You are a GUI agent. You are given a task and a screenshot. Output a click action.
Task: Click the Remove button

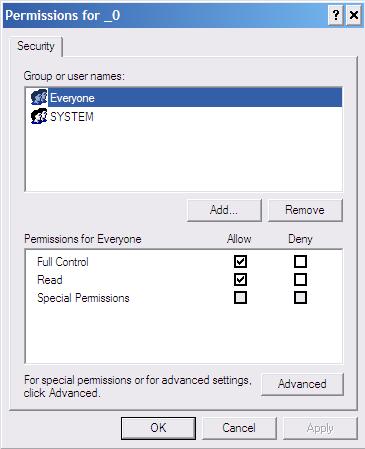(305, 210)
